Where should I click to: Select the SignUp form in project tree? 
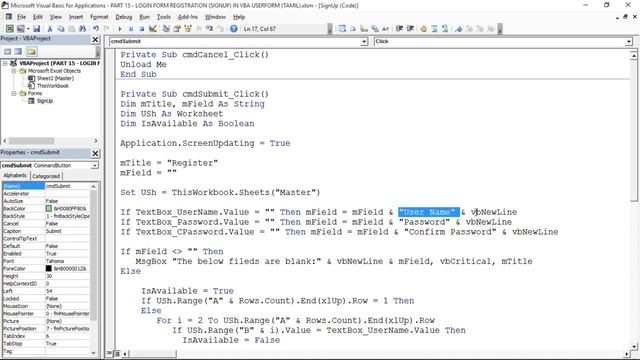pos(45,101)
